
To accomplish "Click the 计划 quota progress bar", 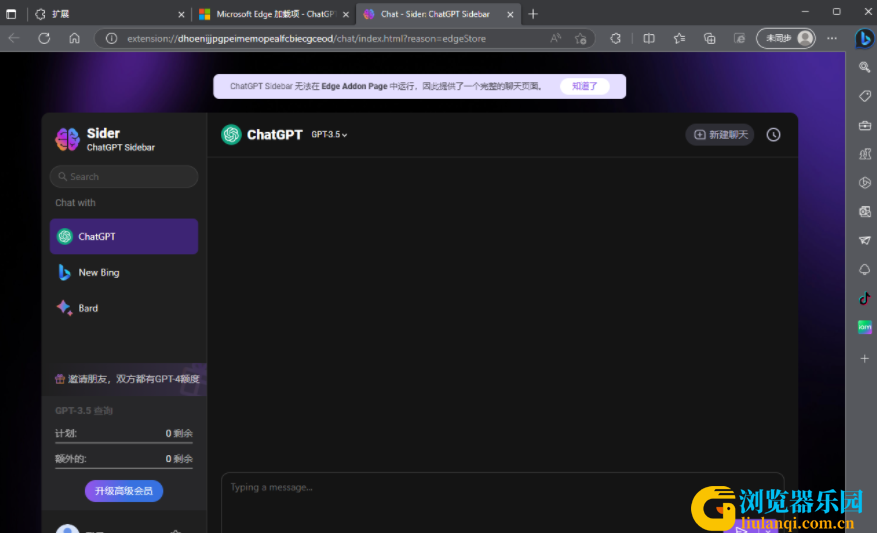I will click(x=124, y=443).
